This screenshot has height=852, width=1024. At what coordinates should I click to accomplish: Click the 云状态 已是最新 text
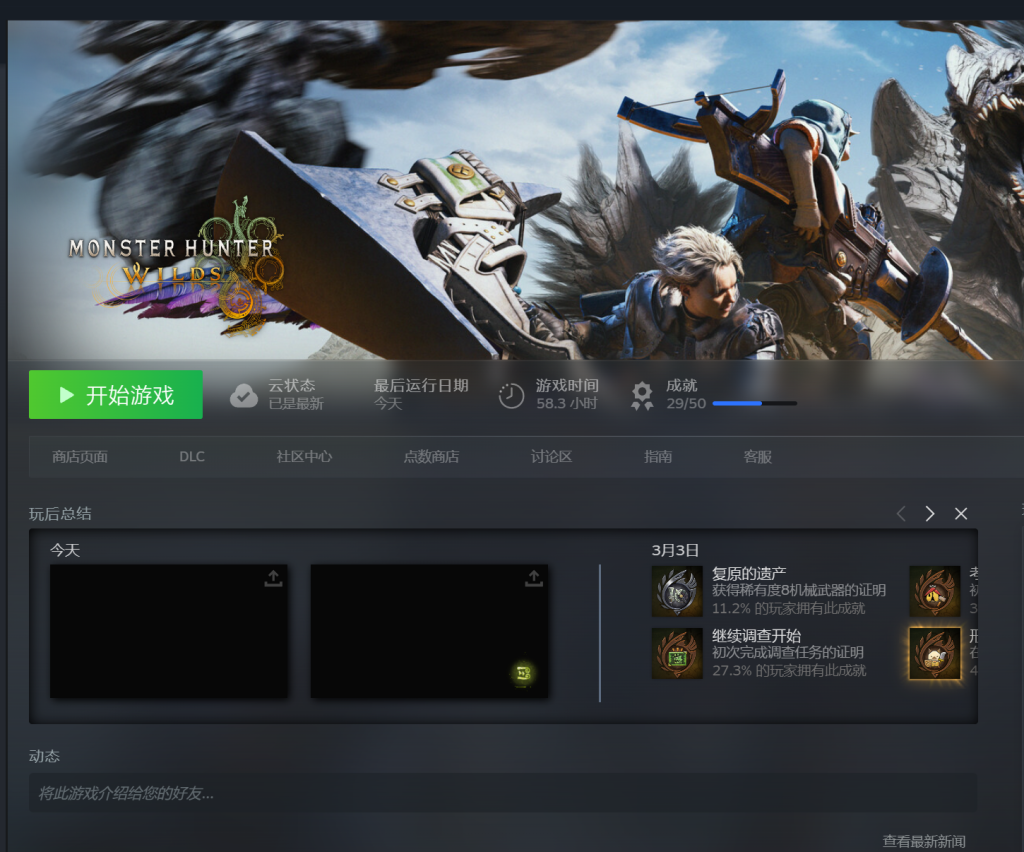tap(296, 394)
